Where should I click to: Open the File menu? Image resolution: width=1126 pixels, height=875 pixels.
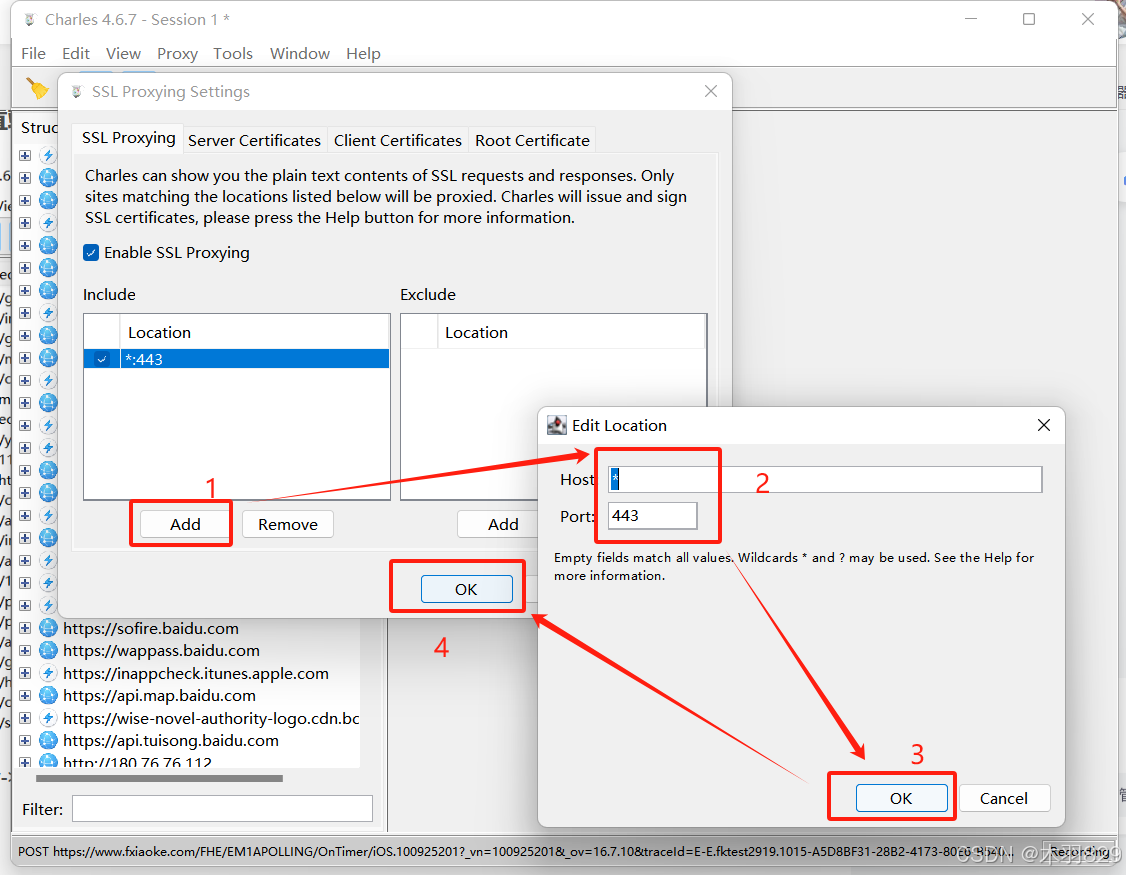(33, 54)
